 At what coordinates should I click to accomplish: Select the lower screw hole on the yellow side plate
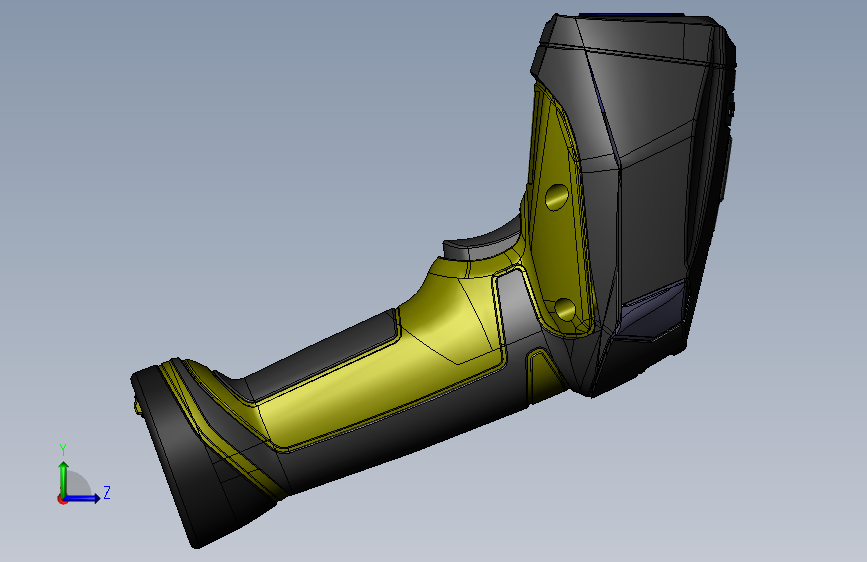(565, 310)
